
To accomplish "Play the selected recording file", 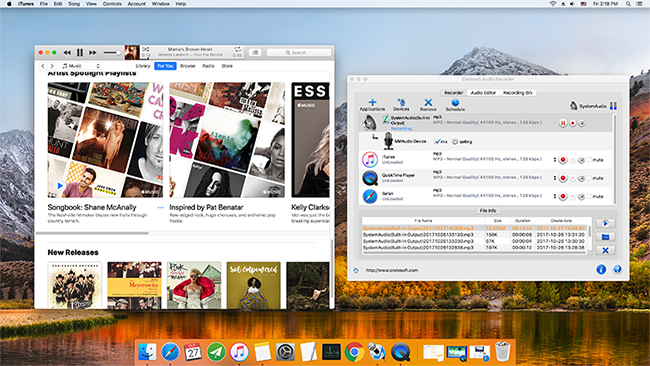I will pyautogui.click(x=605, y=223).
